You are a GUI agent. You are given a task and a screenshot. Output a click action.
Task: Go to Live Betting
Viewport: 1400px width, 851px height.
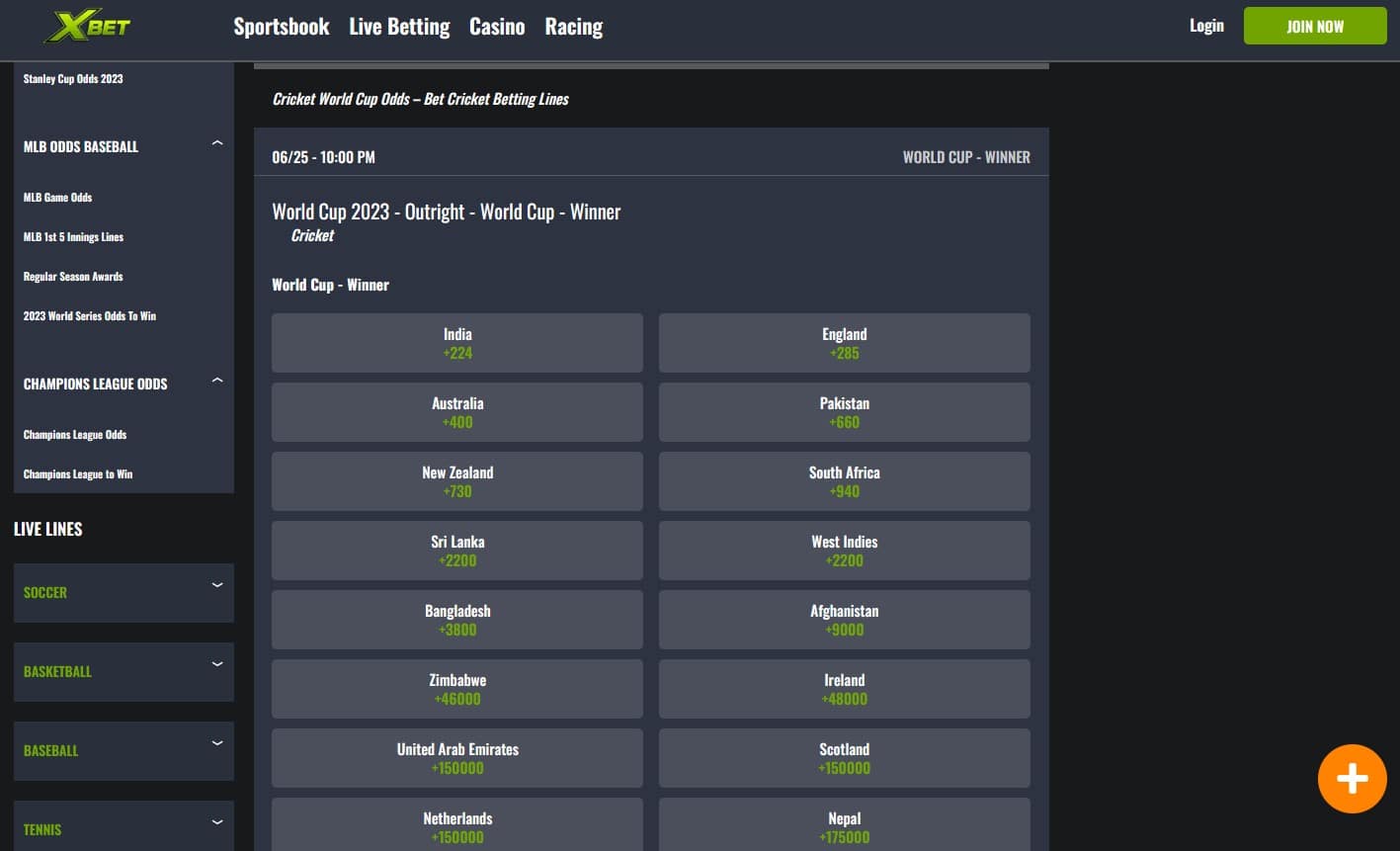(x=399, y=27)
